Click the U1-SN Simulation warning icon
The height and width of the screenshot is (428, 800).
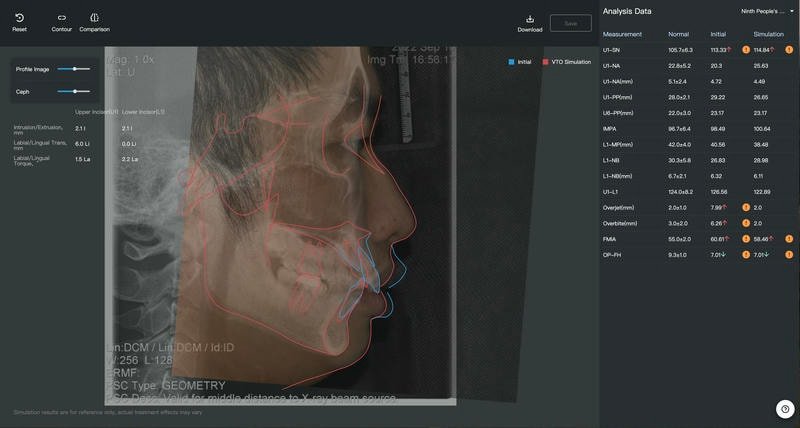[789, 49]
